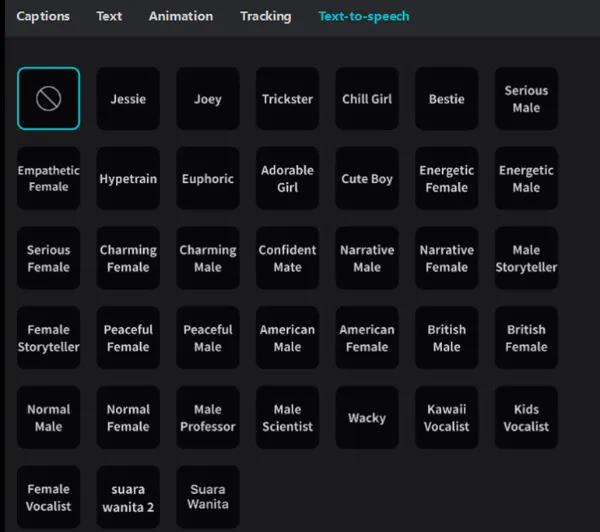Apply the Male Professor voice
Screen dimensions: 600x532
point(208,417)
